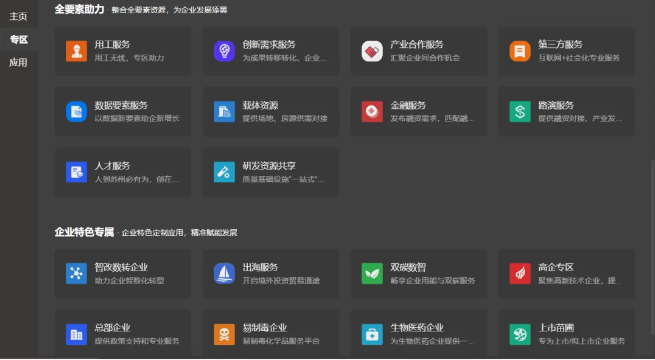Open the 出海服务 sailboat icon

coord(224,274)
